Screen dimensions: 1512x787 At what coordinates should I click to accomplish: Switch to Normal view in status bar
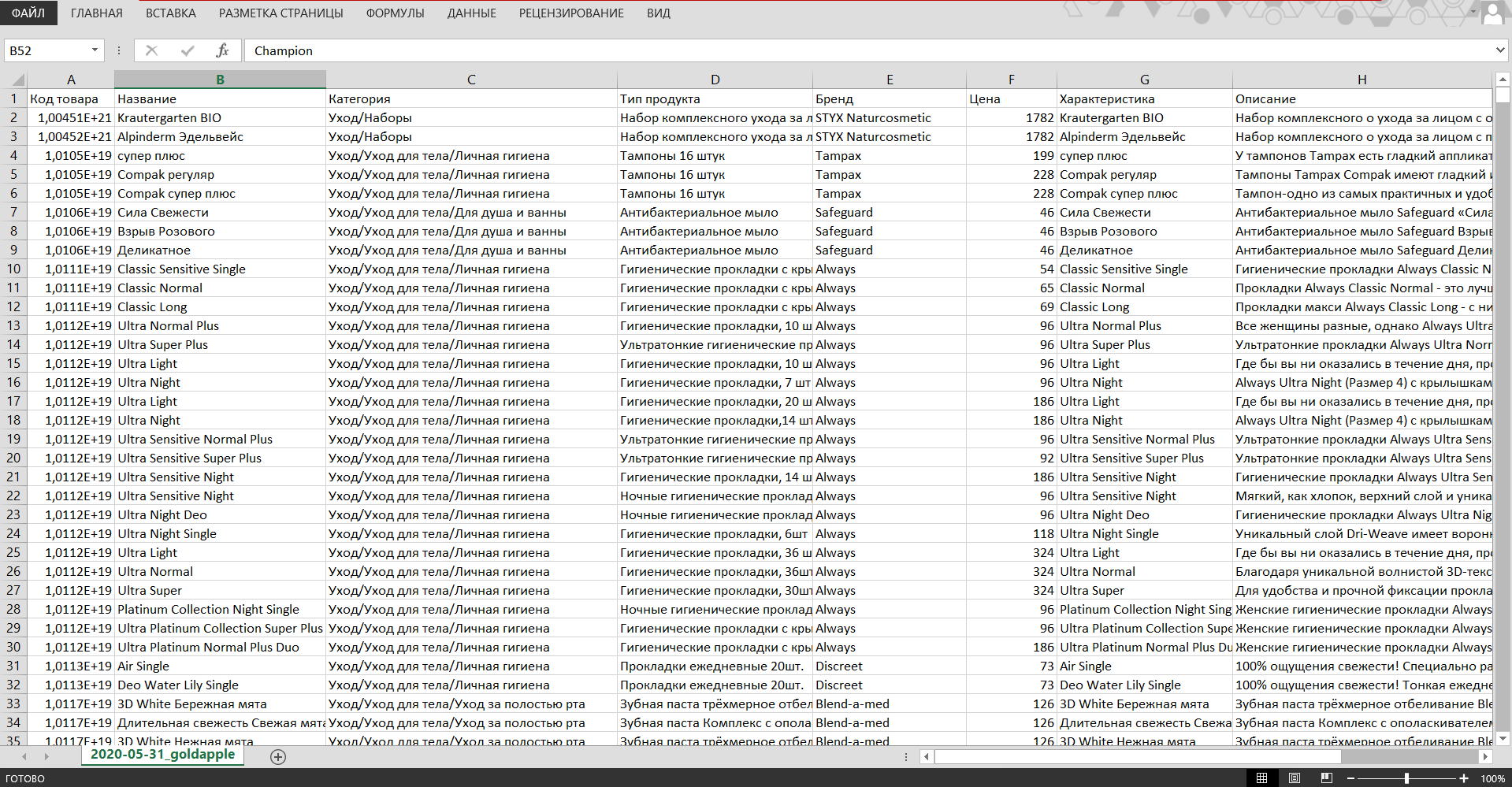(1261, 778)
